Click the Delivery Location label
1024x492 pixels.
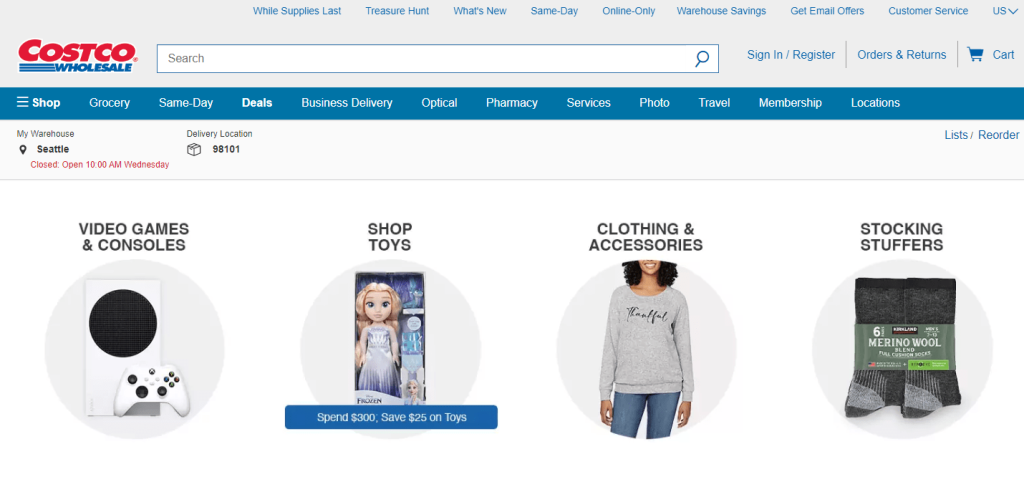pos(219,134)
